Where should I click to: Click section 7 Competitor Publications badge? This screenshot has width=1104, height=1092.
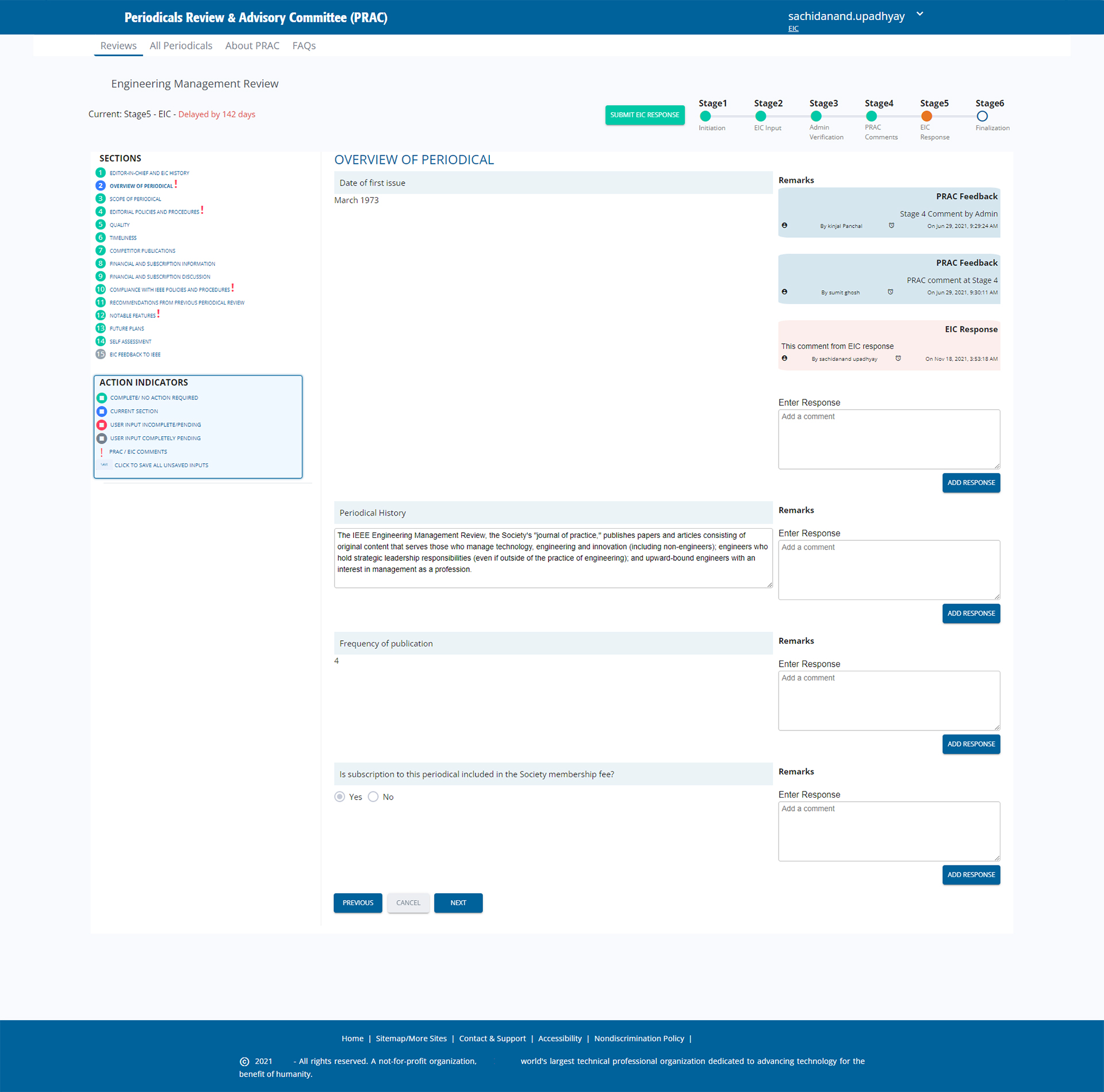point(101,250)
